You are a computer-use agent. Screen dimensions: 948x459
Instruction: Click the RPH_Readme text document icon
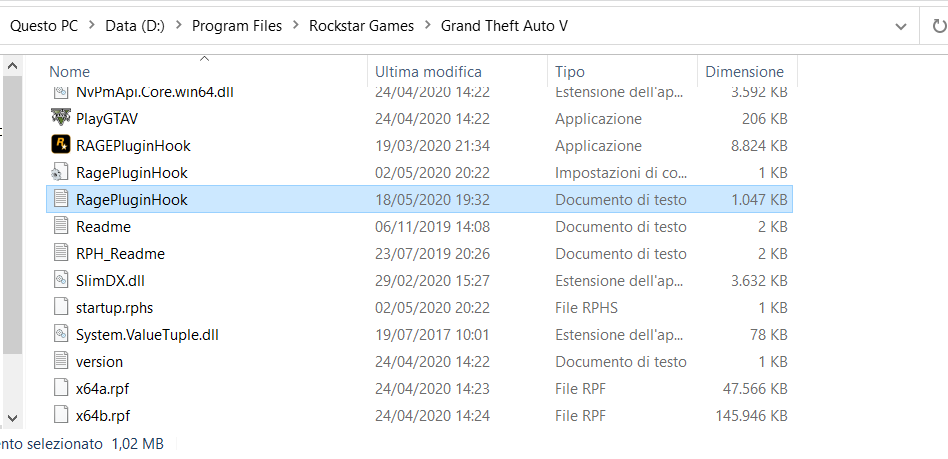click(x=60, y=253)
